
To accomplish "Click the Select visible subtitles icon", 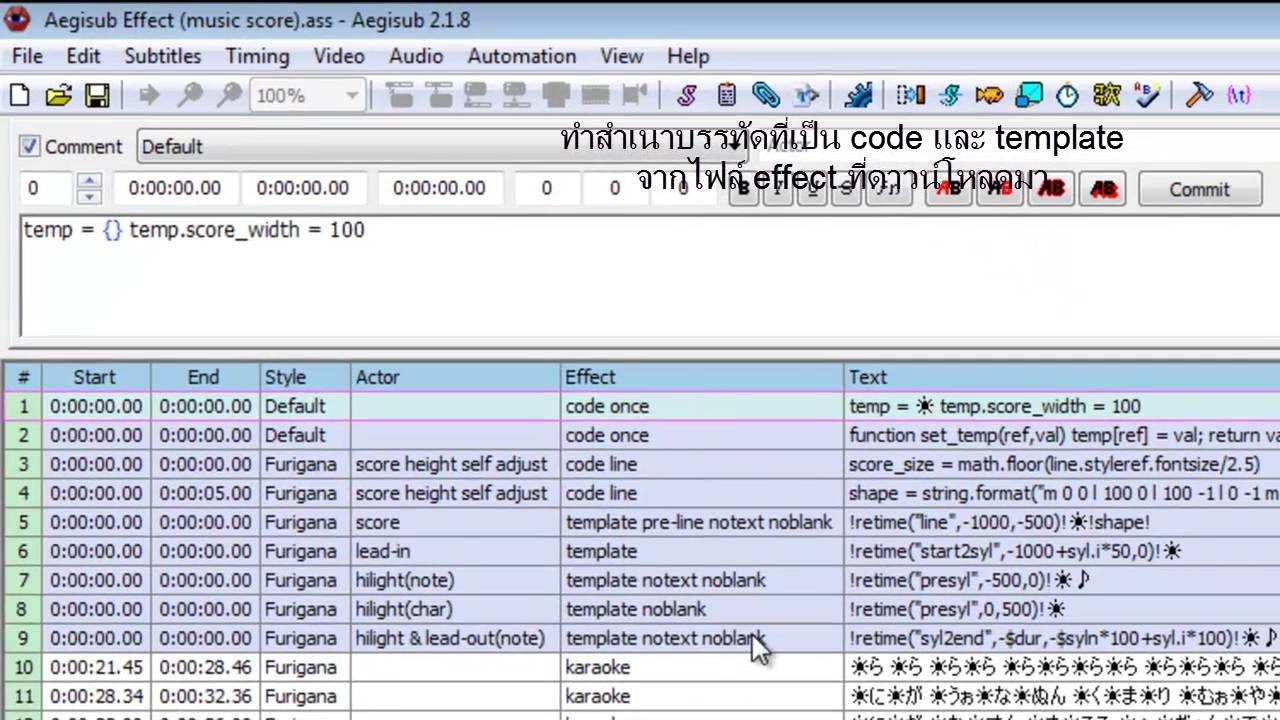I will (x=555, y=95).
